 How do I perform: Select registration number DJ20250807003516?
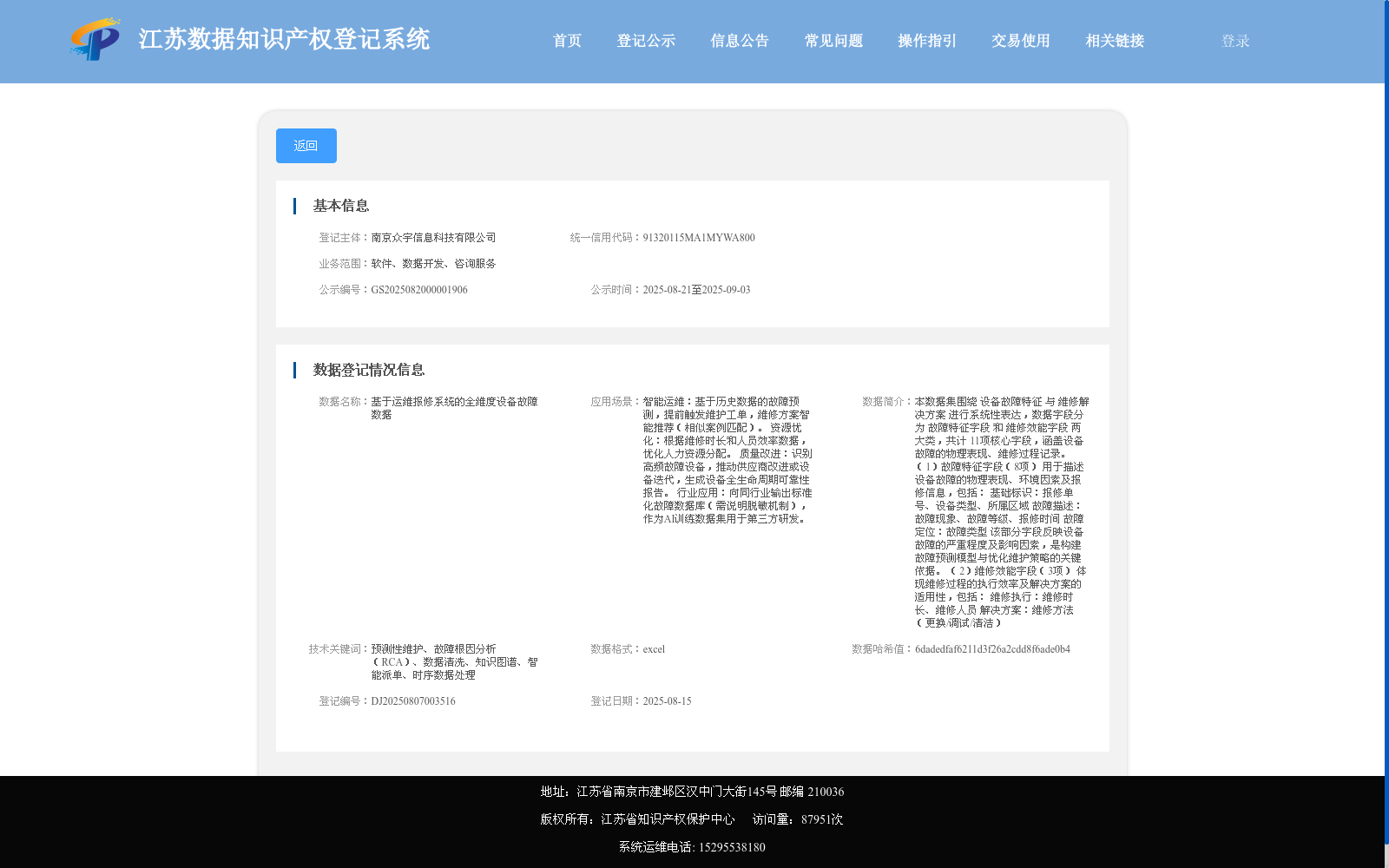tap(413, 701)
